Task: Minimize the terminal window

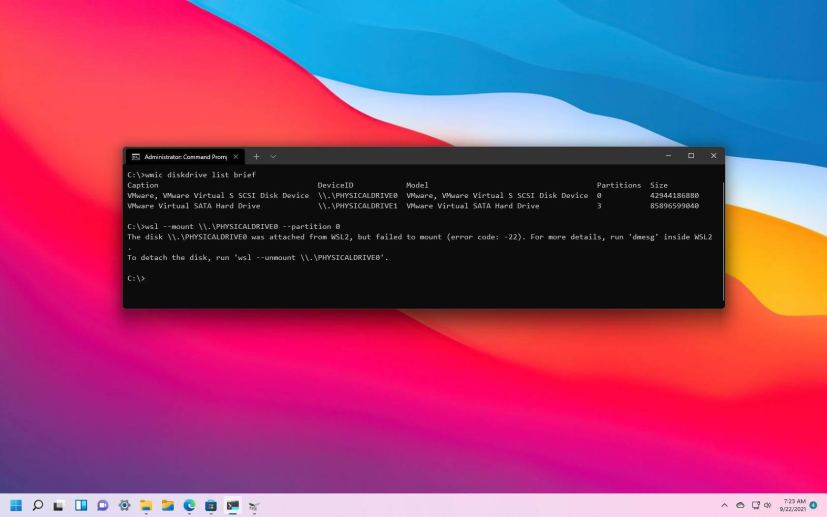Action: 668,156
